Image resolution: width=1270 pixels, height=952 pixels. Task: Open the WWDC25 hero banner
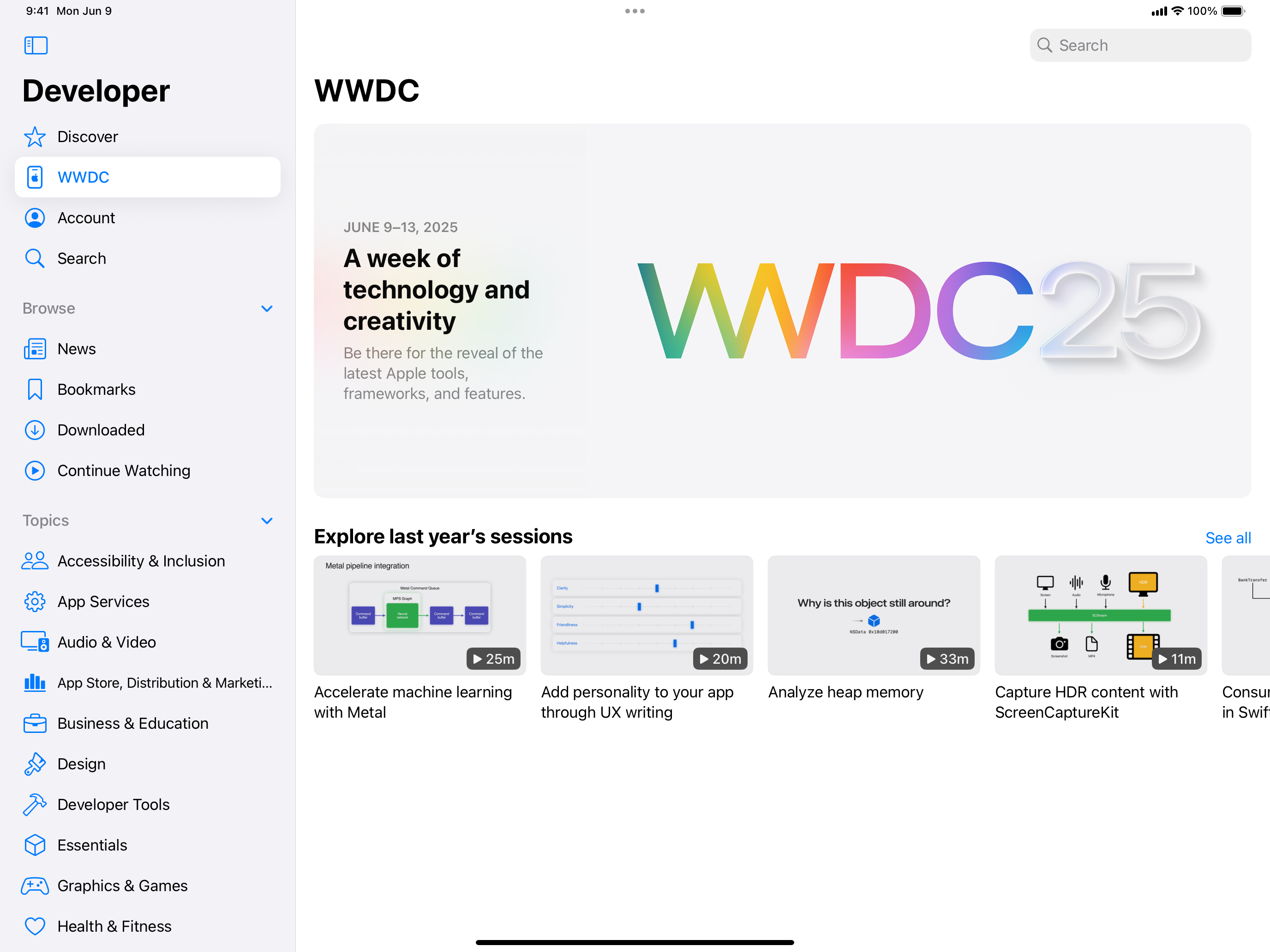pos(782,310)
